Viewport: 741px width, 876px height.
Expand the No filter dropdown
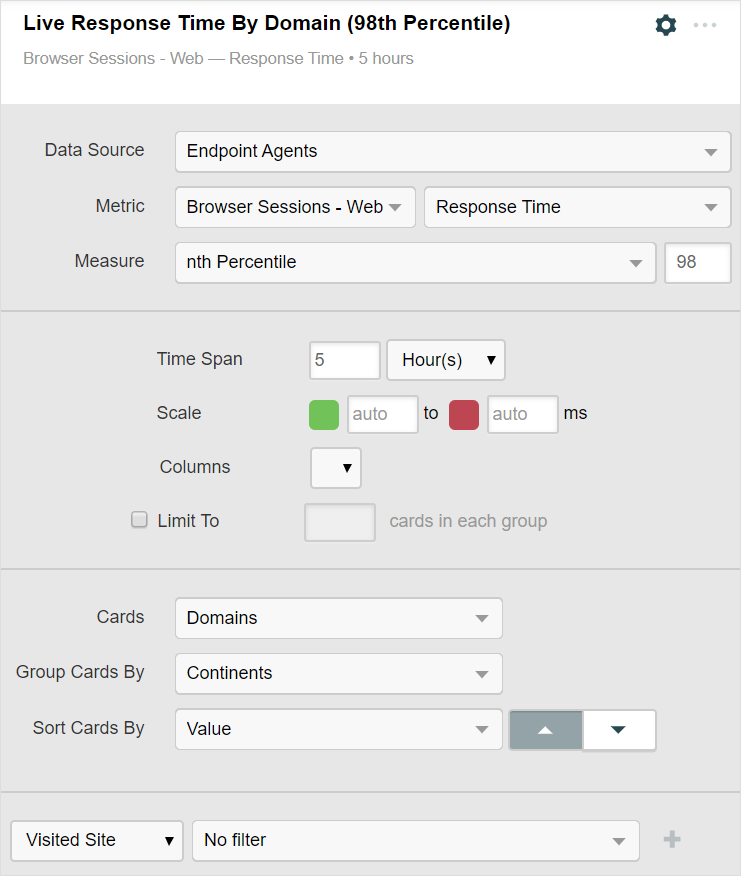coord(415,841)
